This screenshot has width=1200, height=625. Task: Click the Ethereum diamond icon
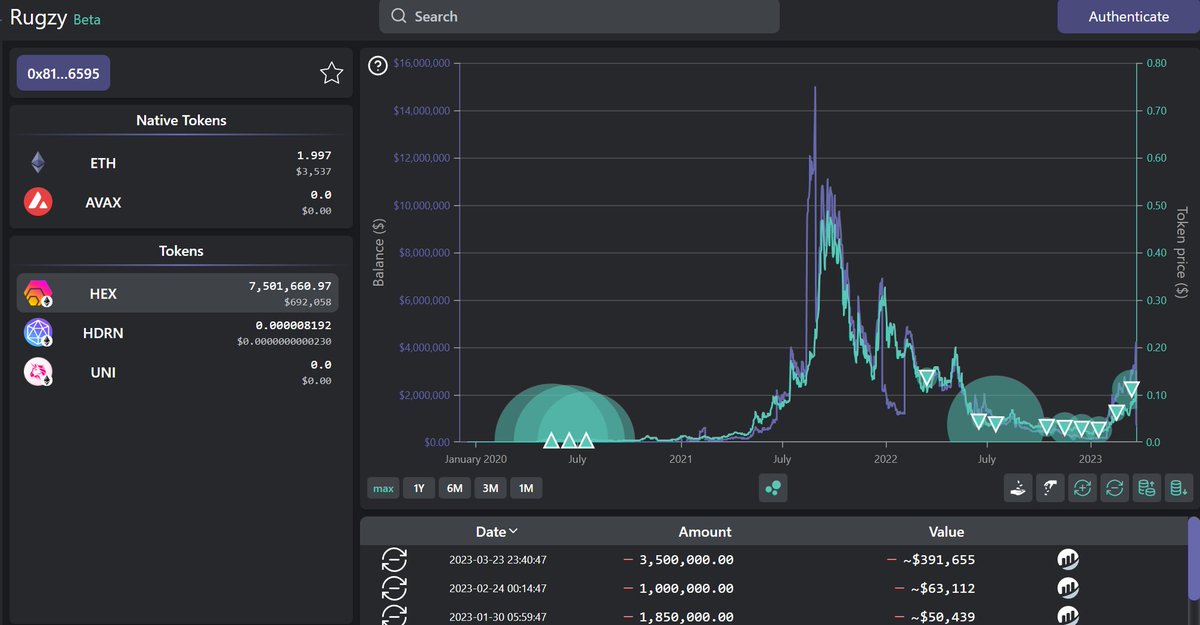38,163
